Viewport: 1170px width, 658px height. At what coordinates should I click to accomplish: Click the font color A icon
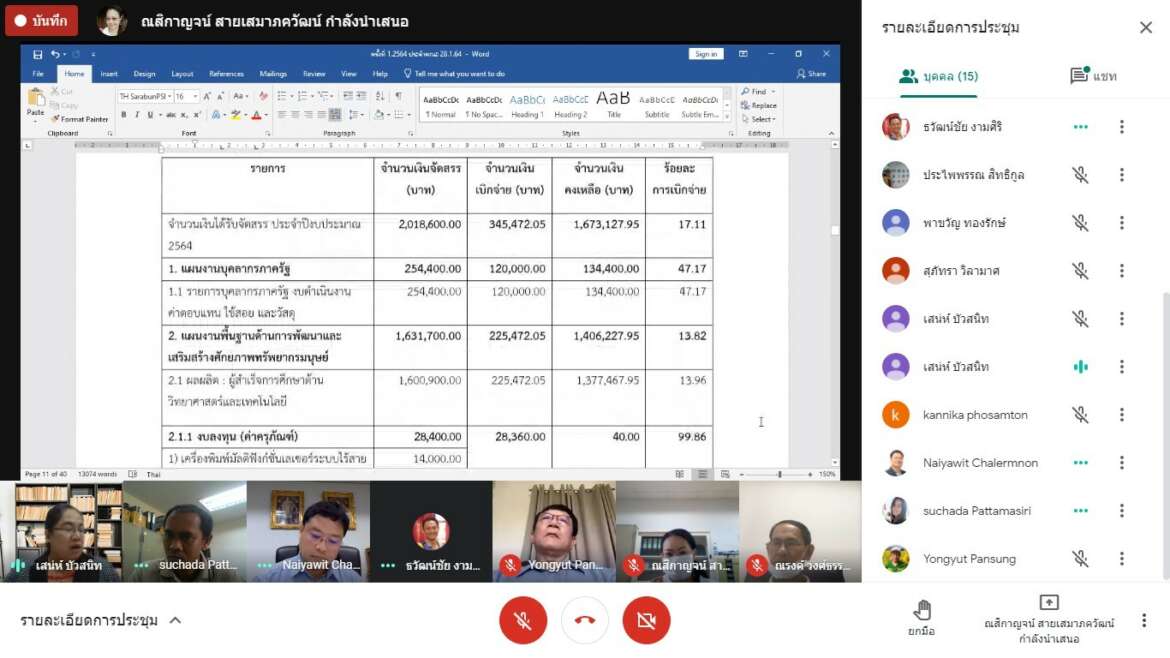click(x=256, y=115)
